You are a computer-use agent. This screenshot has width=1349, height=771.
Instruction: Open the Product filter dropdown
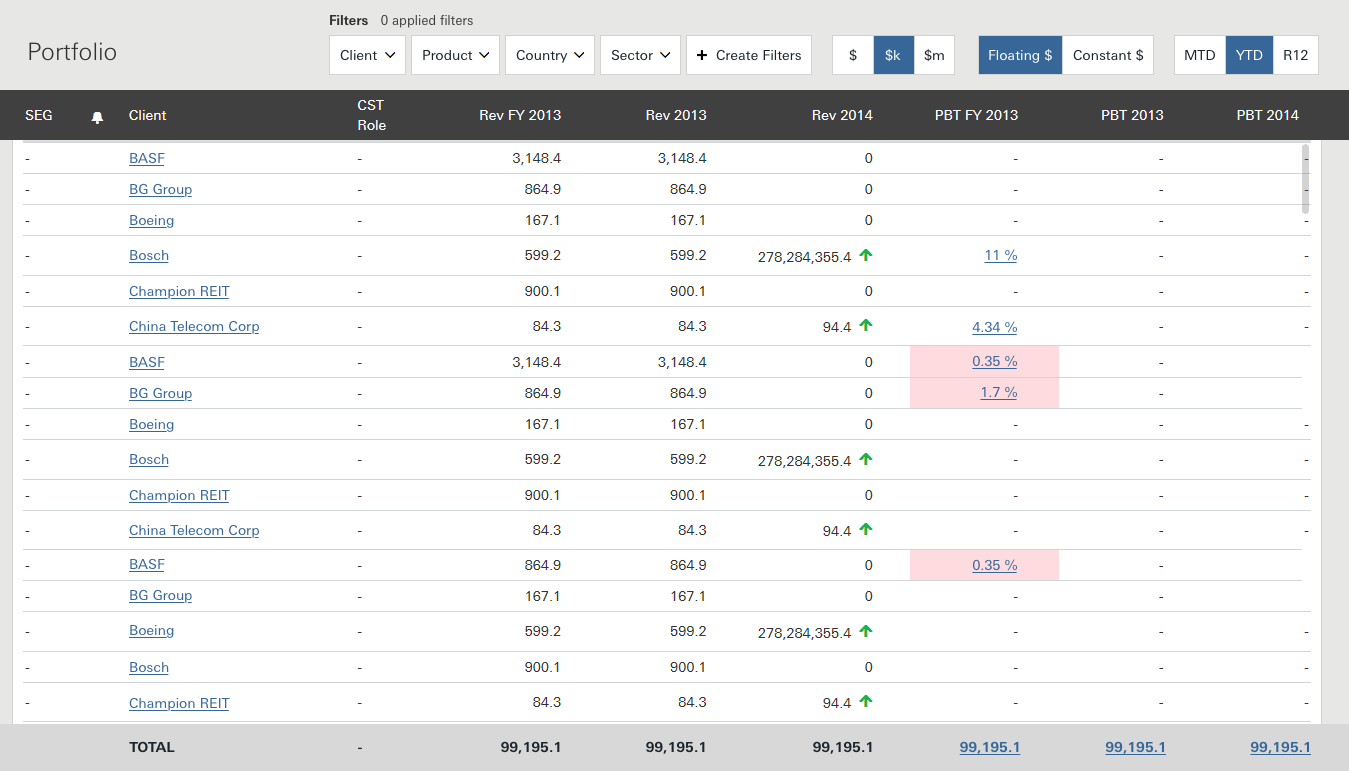pos(455,55)
